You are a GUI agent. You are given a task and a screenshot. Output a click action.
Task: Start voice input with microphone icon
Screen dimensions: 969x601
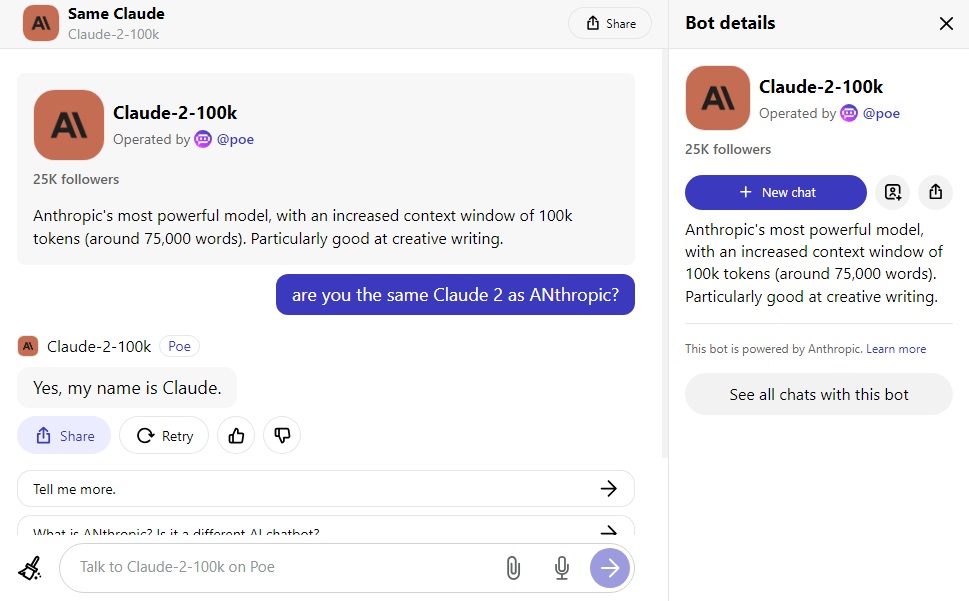click(x=561, y=568)
